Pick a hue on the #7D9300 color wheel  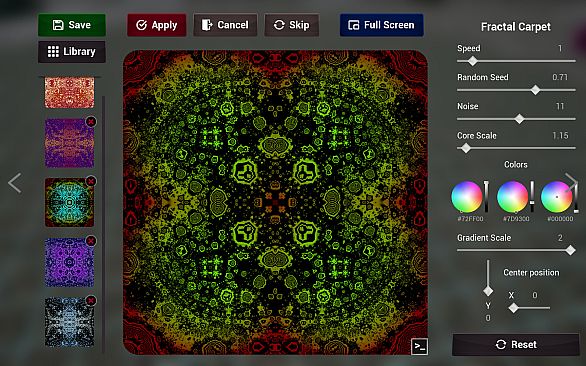[512, 197]
